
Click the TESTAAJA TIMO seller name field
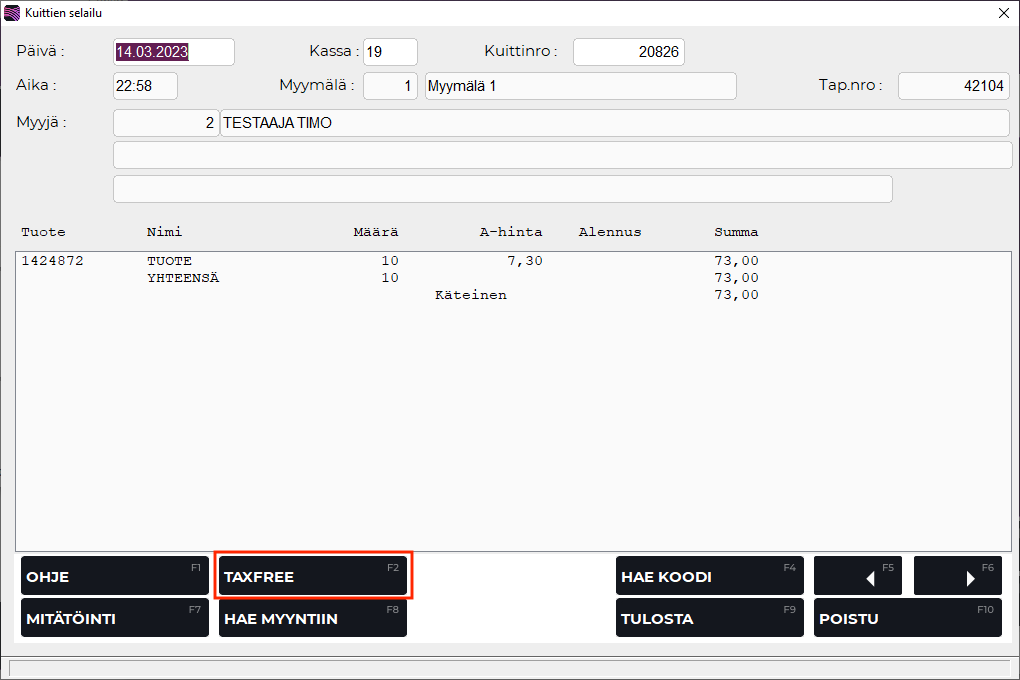click(x=614, y=123)
